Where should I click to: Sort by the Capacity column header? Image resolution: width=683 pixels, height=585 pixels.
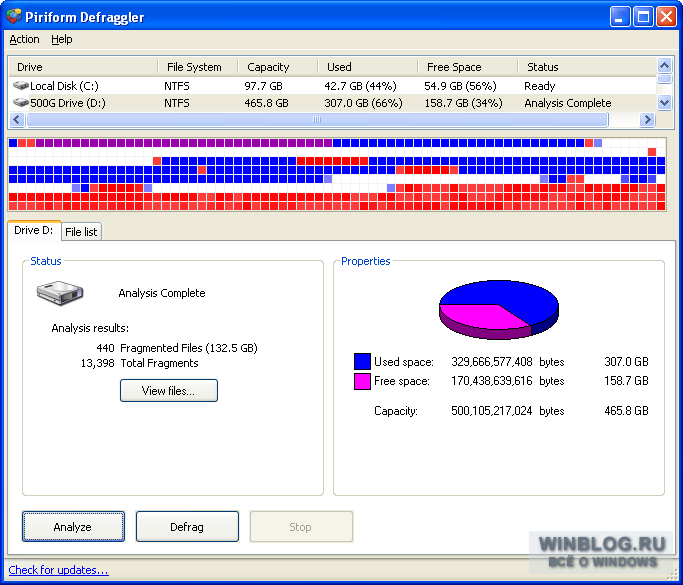coord(277,67)
